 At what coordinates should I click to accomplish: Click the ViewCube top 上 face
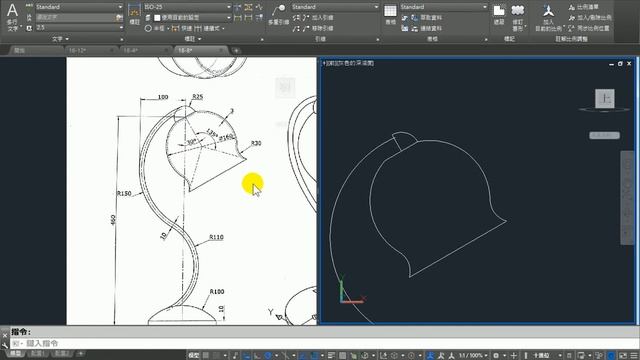point(604,98)
